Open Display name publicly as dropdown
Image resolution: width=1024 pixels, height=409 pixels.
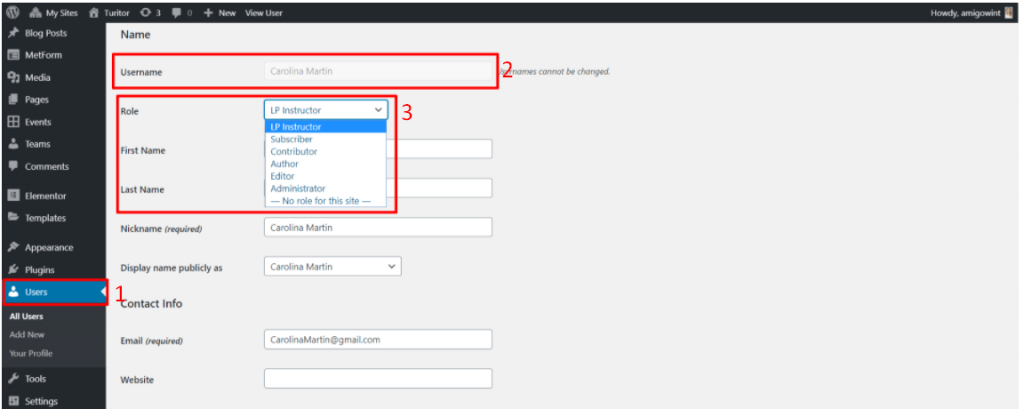point(332,267)
